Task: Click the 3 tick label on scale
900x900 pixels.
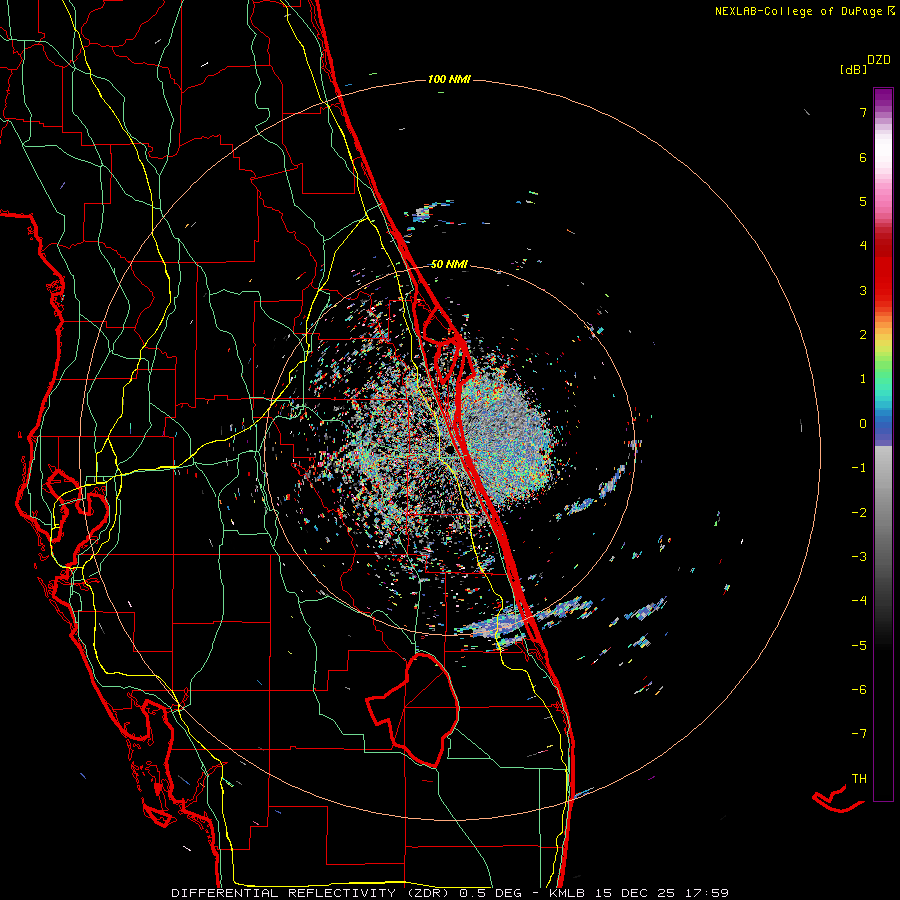Action: pyautogui.click(x=863, y=290)
